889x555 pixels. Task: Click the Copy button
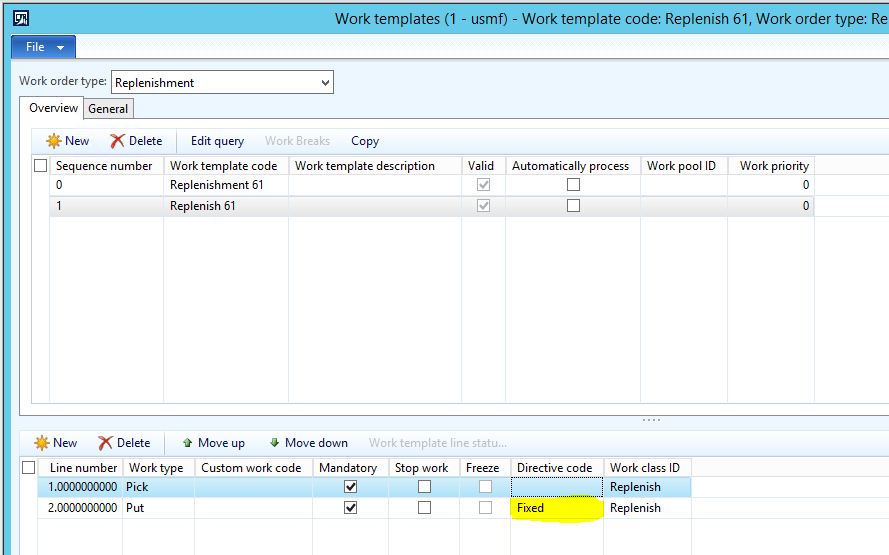pyautogui.click(x=365, y=141)
